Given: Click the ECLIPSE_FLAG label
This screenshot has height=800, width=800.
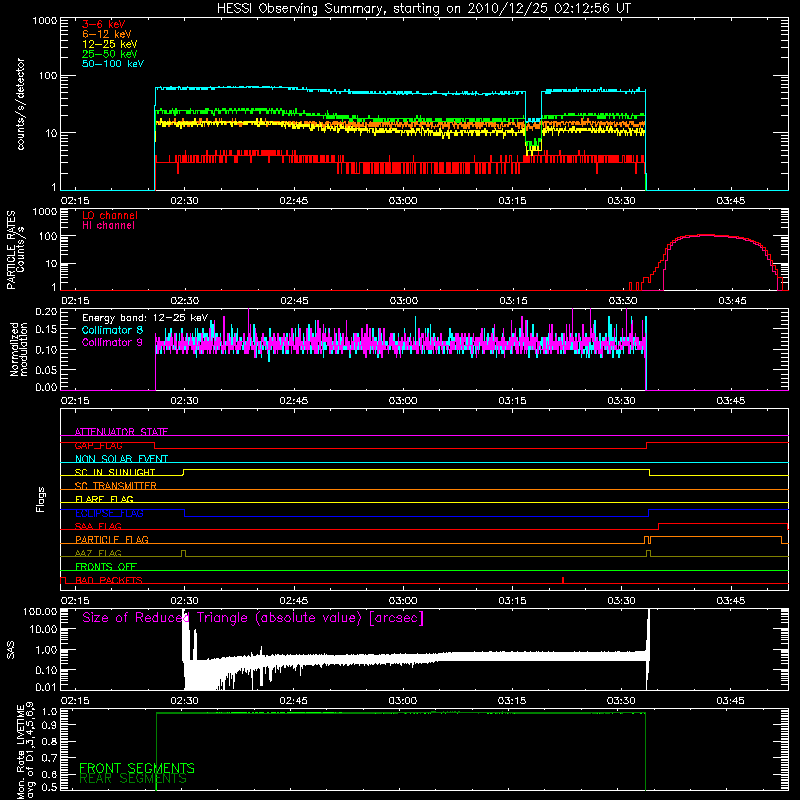Looking at the screenshot, I should point(109,513).
